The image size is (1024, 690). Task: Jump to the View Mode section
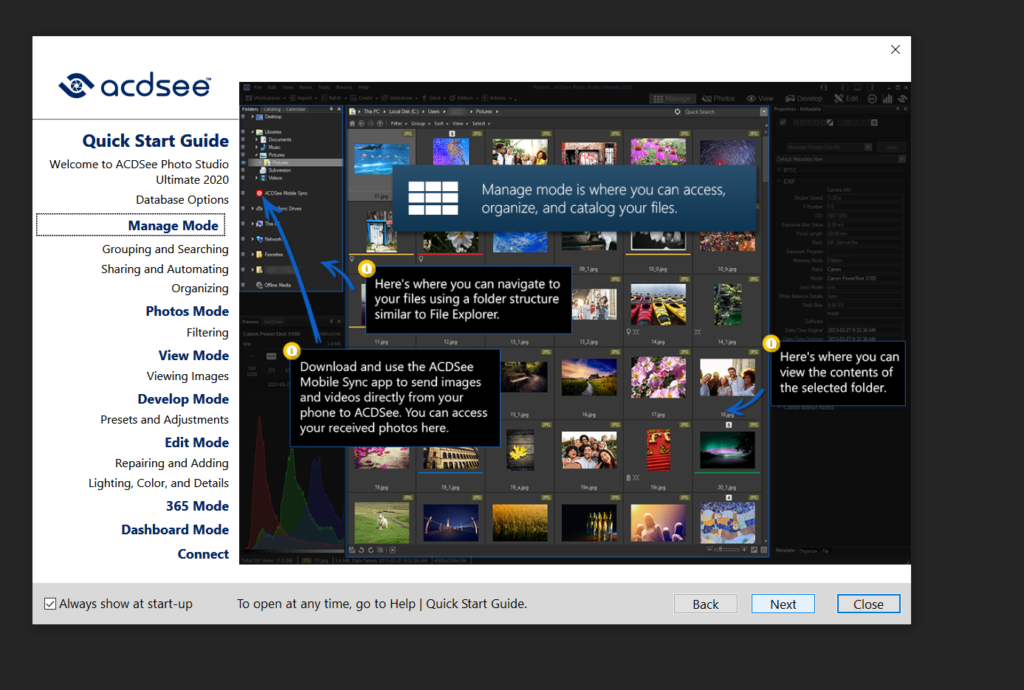point(194,356)
